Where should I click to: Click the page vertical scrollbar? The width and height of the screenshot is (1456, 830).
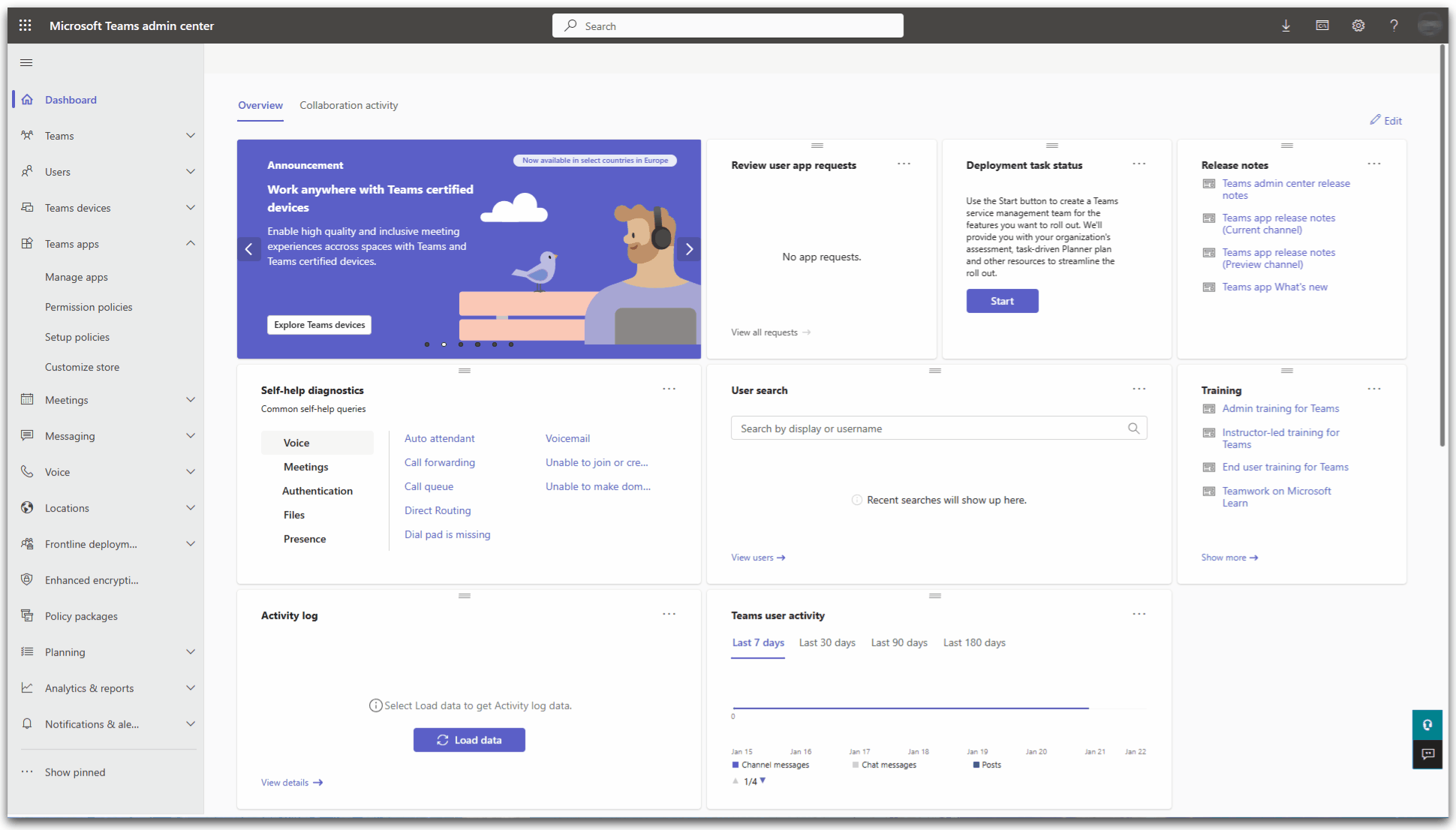pos(1442,245)
